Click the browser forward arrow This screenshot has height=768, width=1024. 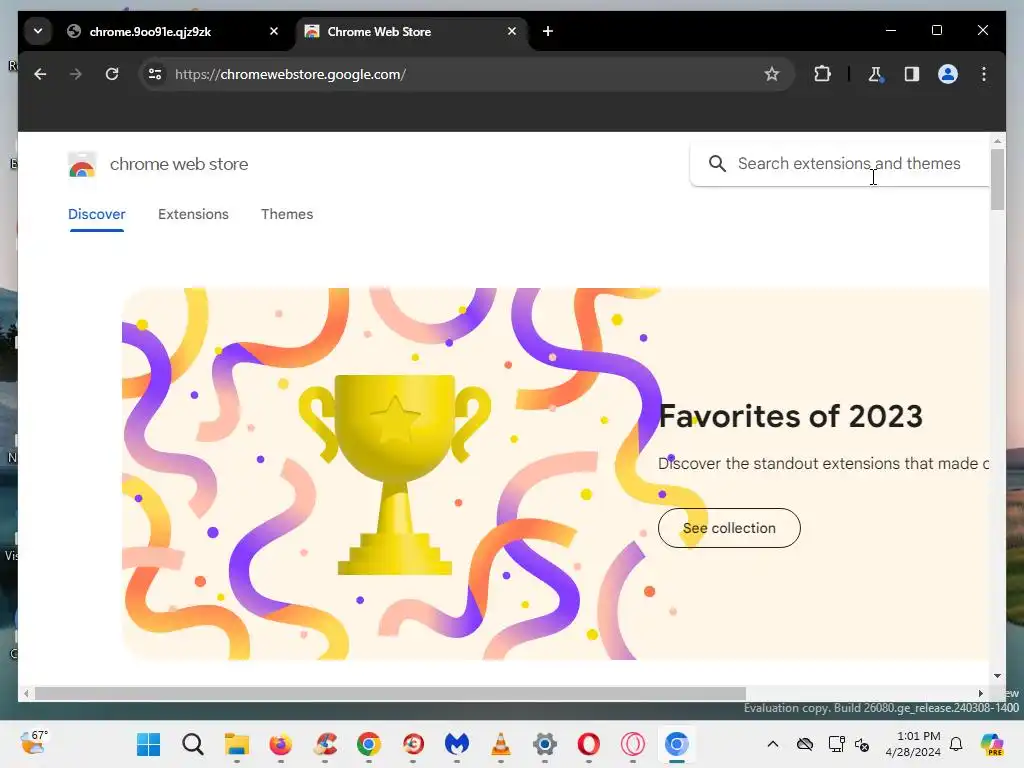[x=76, y=74]
